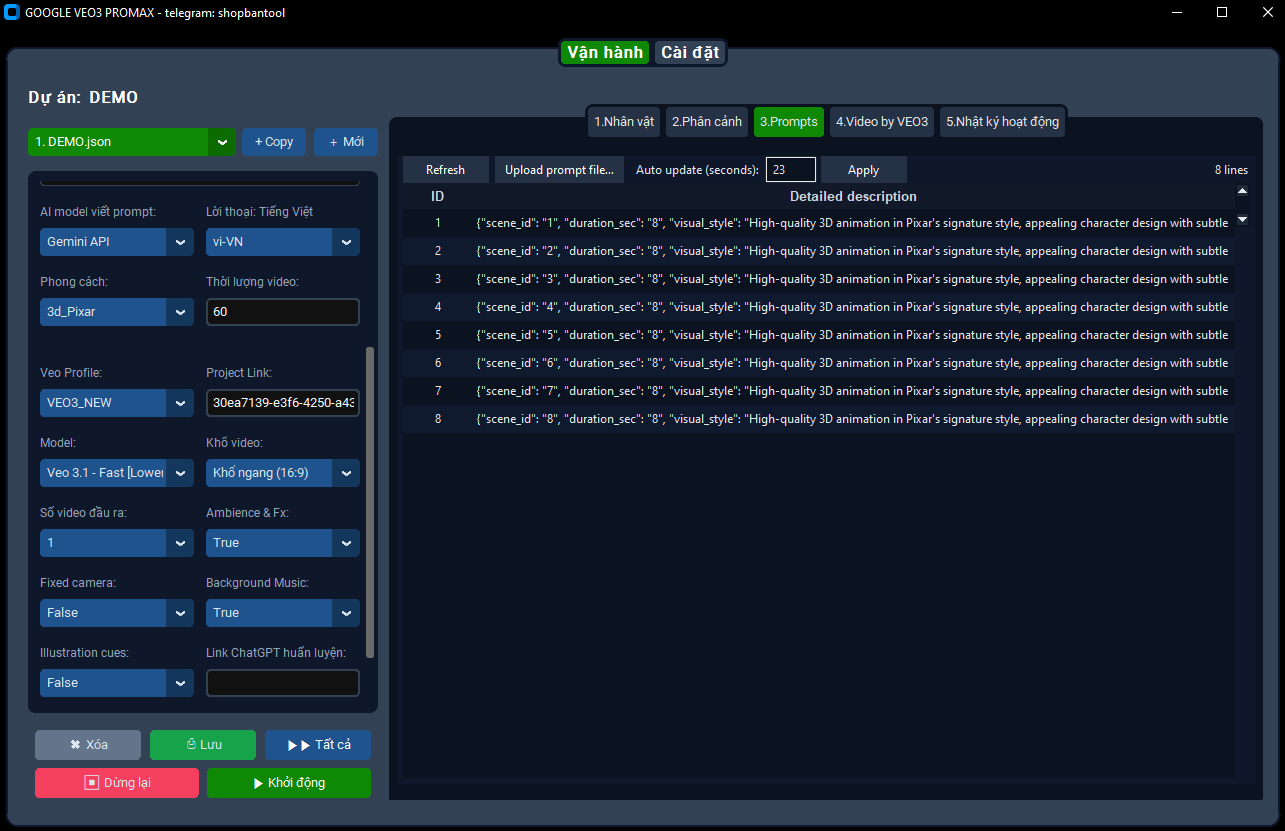Open the 4.Video by VEO3 tab
This screenshot has height=831, width=1285.
point(882,122)
